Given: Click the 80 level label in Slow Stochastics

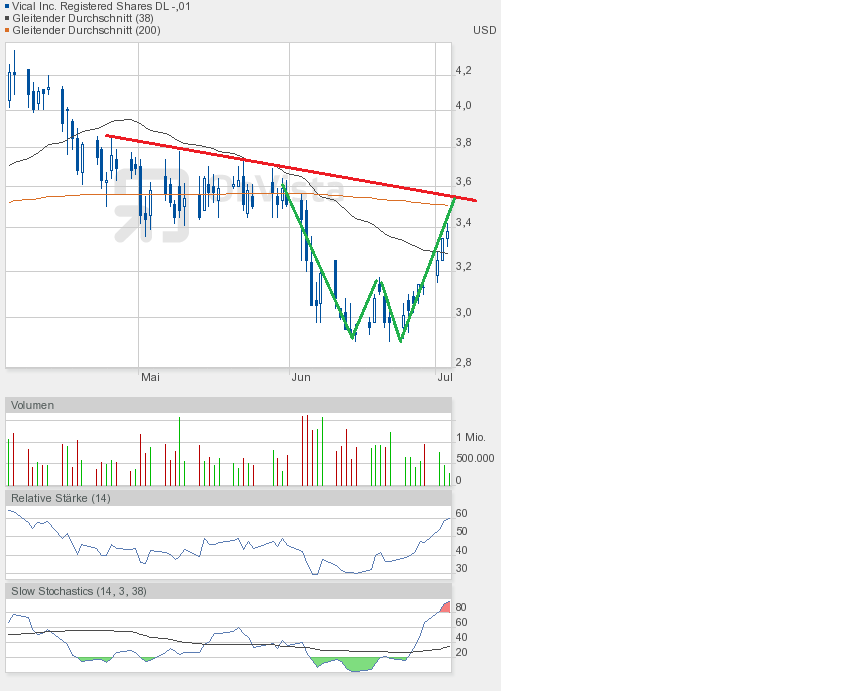Looking at the screenshot, I should point(461,607).
